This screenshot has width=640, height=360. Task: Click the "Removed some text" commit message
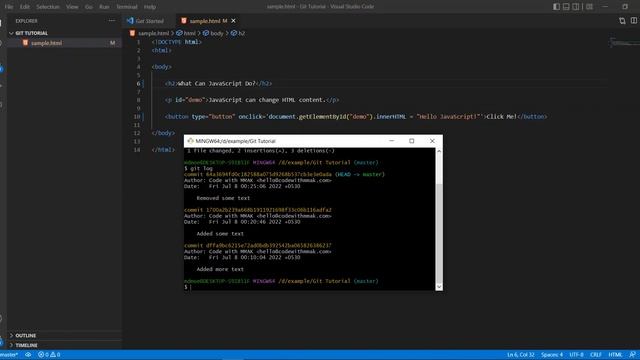(x=223, y=198)
